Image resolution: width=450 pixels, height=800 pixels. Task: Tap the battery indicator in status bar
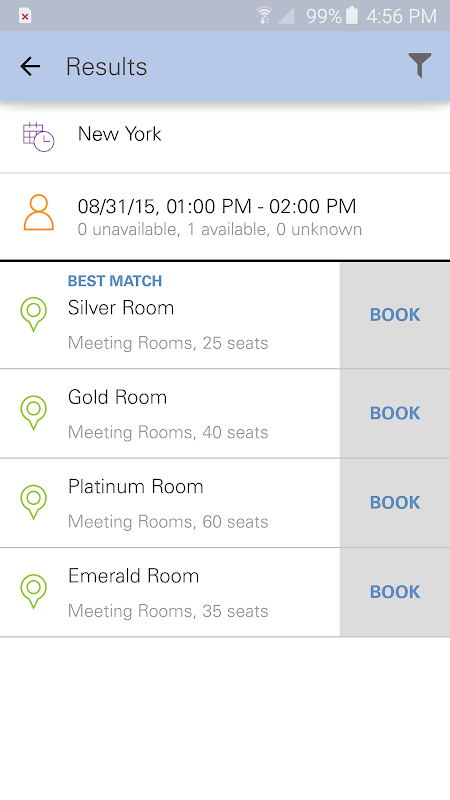click(x=352, y=15)
